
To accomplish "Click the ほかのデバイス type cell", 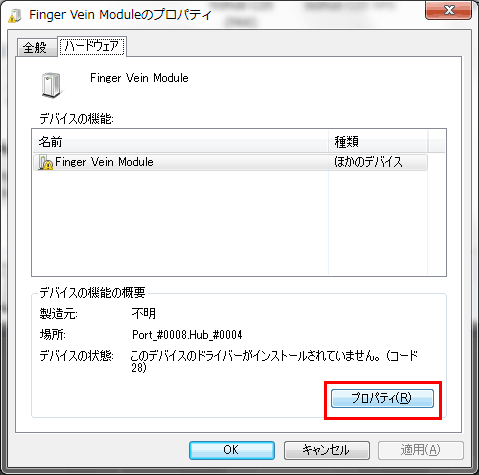I will click(368, 162).
